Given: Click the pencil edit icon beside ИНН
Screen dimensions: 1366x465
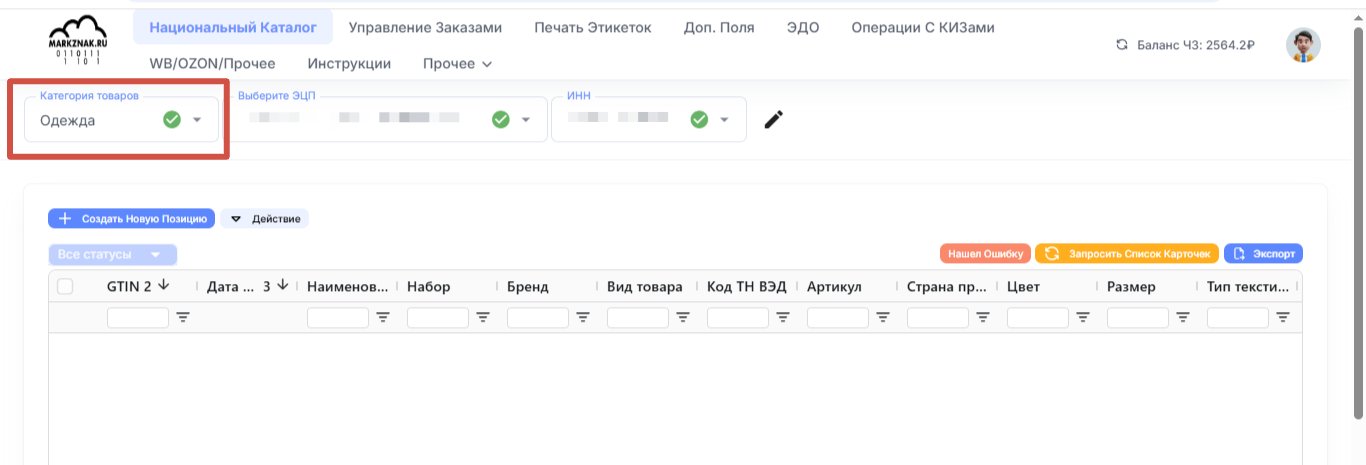Looking at the screenshot, I should coord(773,120).
